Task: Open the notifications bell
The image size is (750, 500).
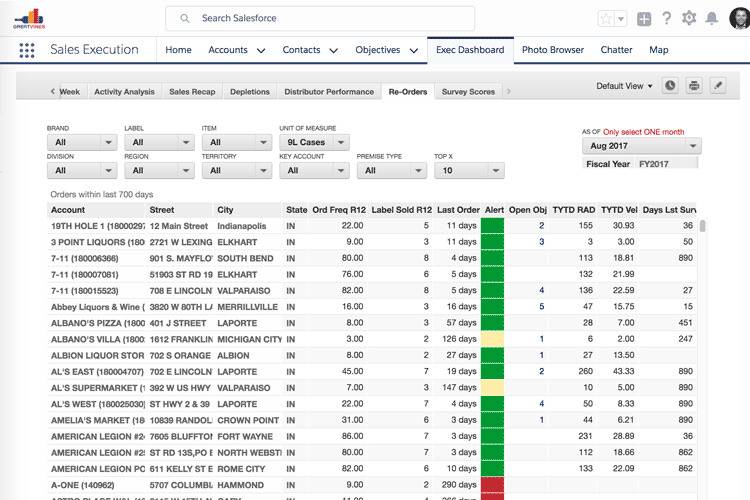Action: coord(712,19)
